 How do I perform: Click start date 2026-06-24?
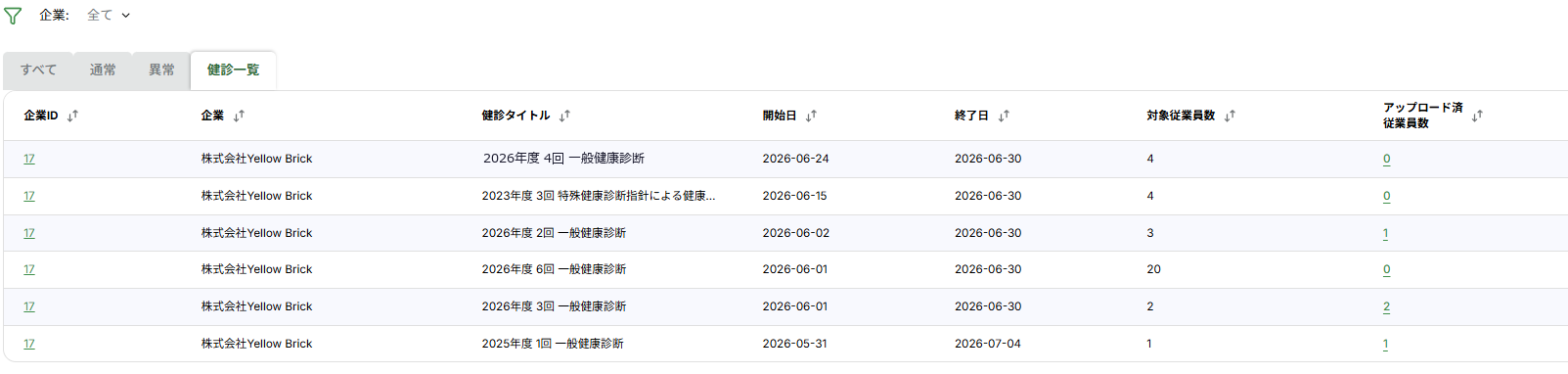795,159
